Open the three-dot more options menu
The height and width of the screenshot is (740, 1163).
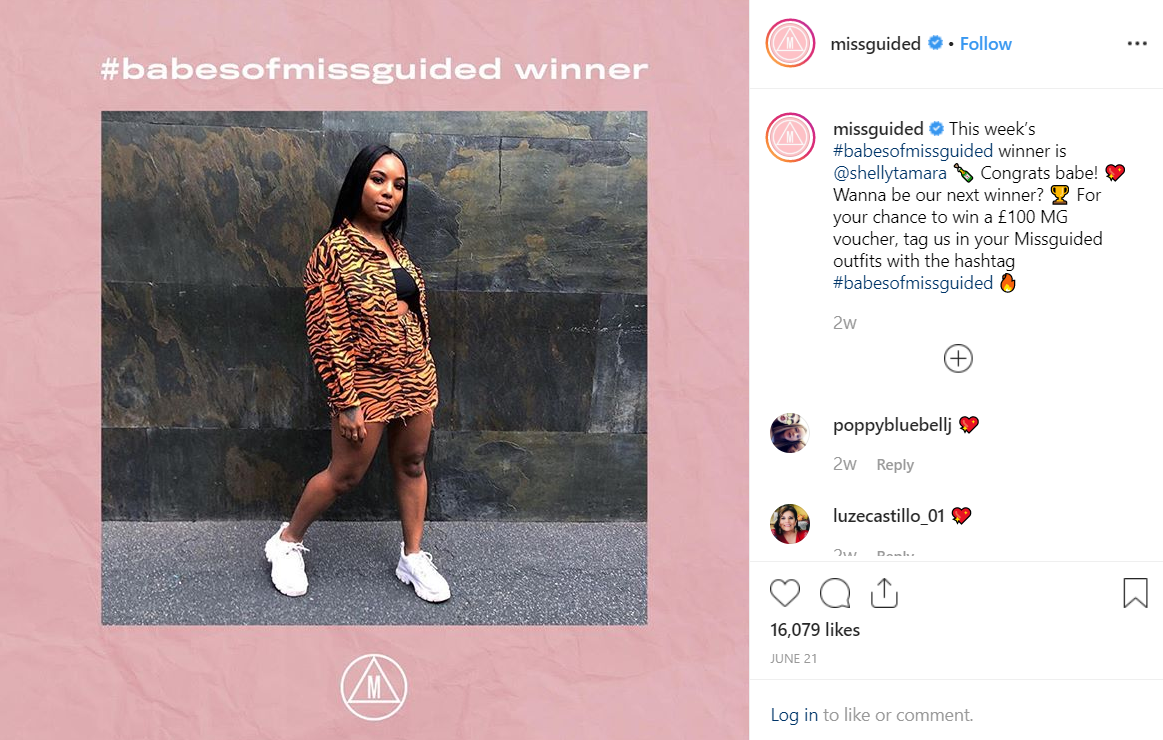(1137, 44)
